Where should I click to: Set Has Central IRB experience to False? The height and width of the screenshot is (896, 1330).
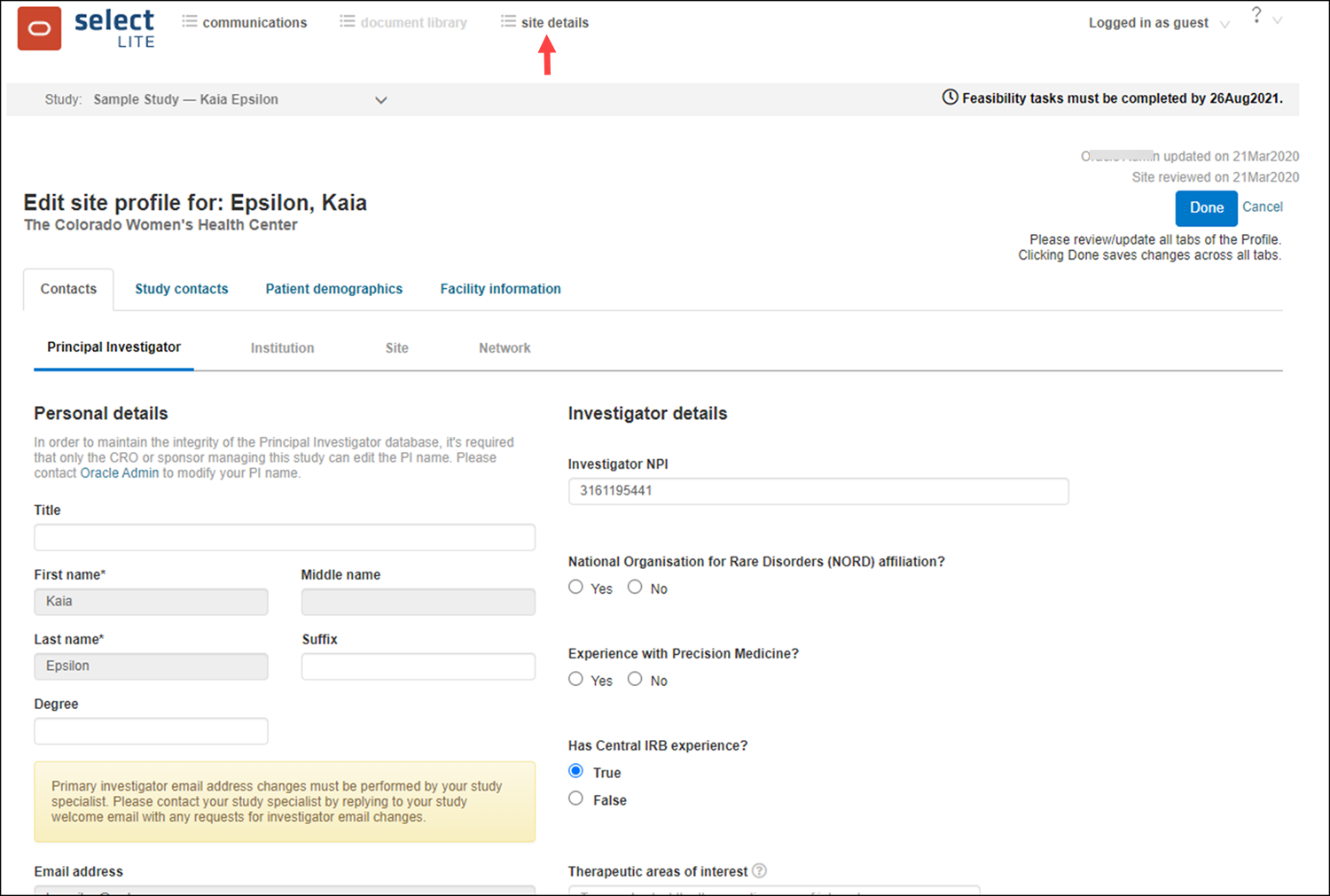[x=575, y=797]
